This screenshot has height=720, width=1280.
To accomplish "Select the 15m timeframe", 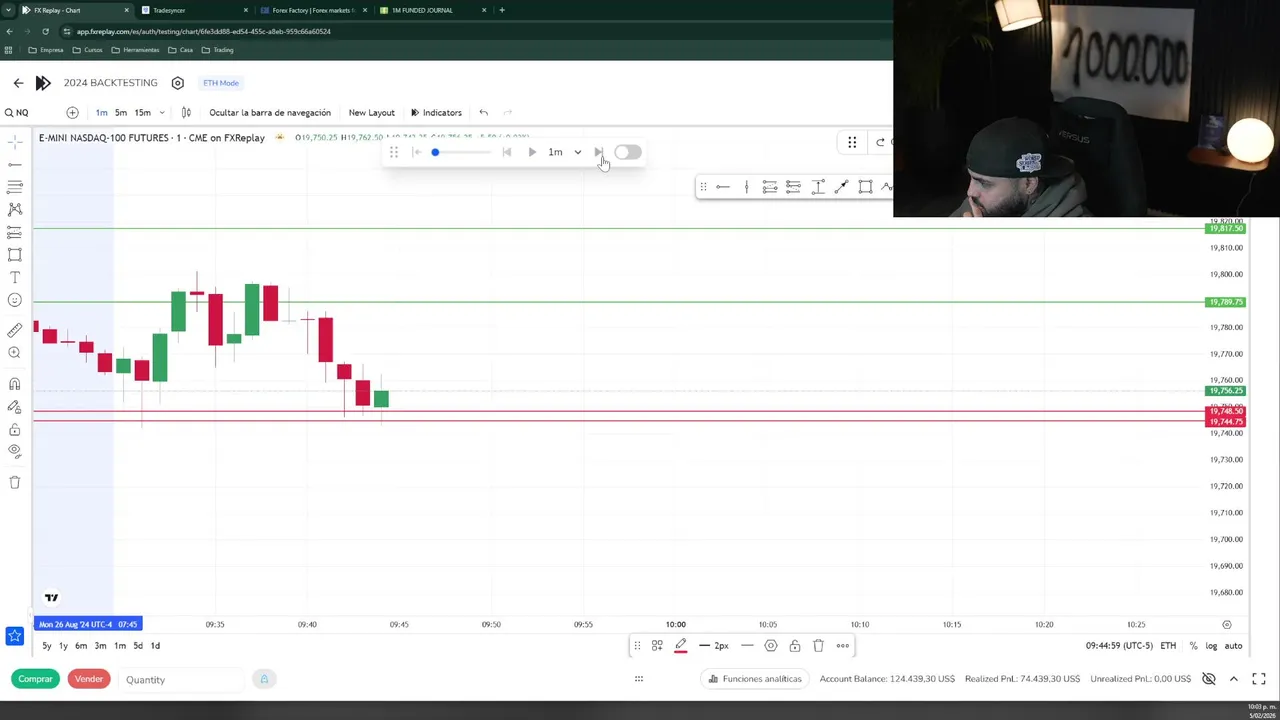I will click(142, 112).
